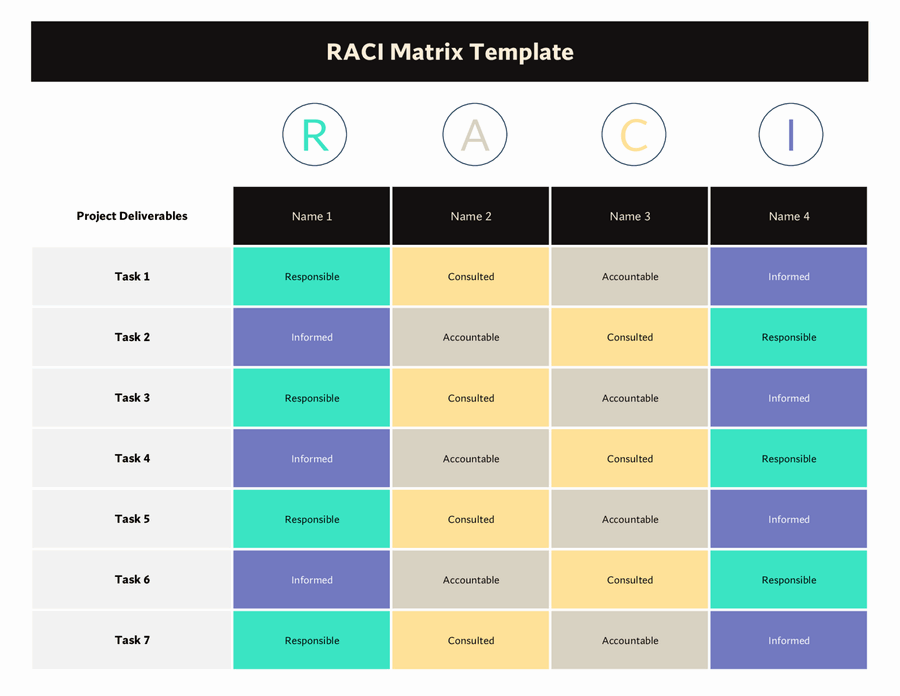Click the purple Informed cell under Name 4 for Task 1

click(788, 276)
